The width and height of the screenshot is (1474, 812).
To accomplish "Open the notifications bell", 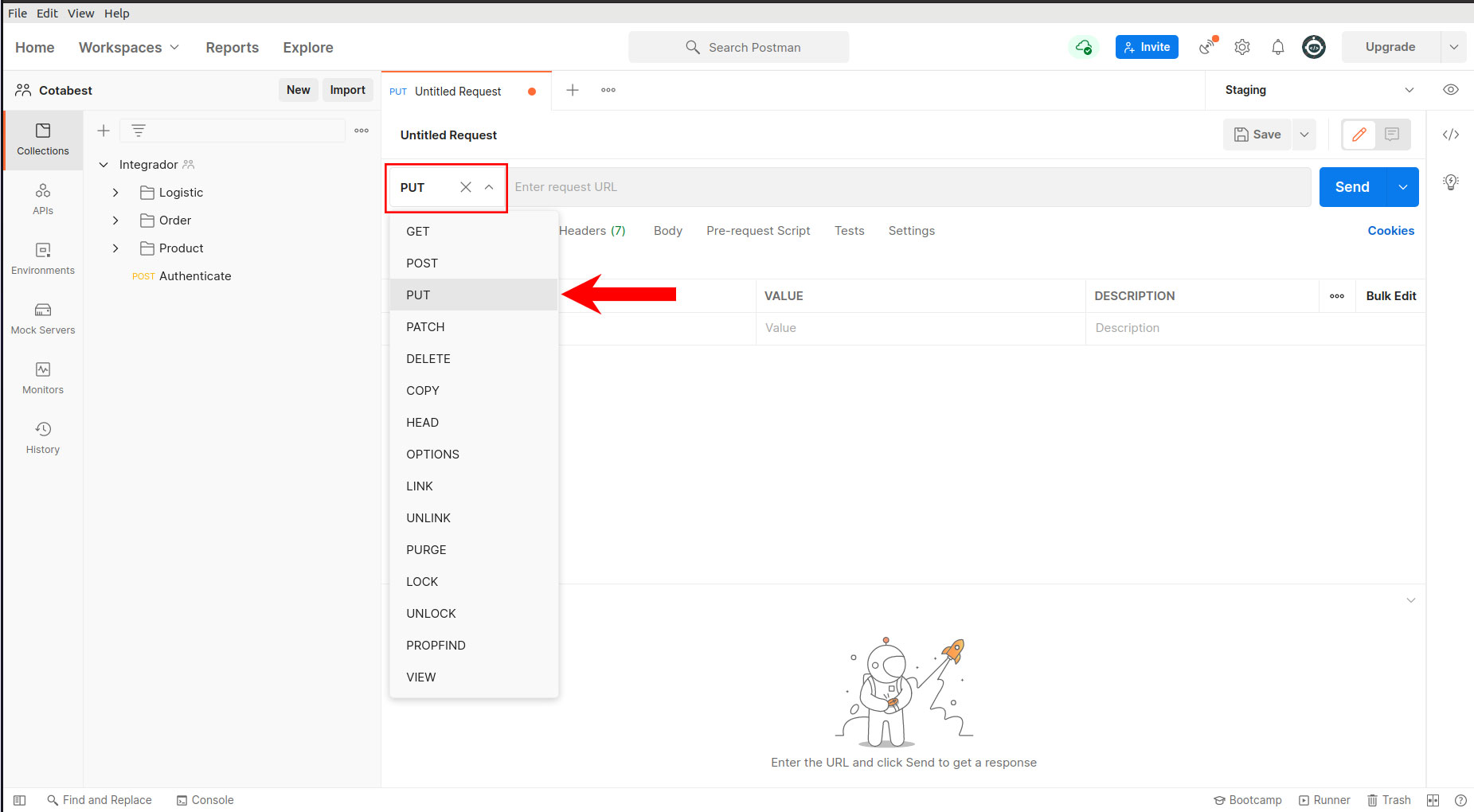I will click(x=1278, y=47).
